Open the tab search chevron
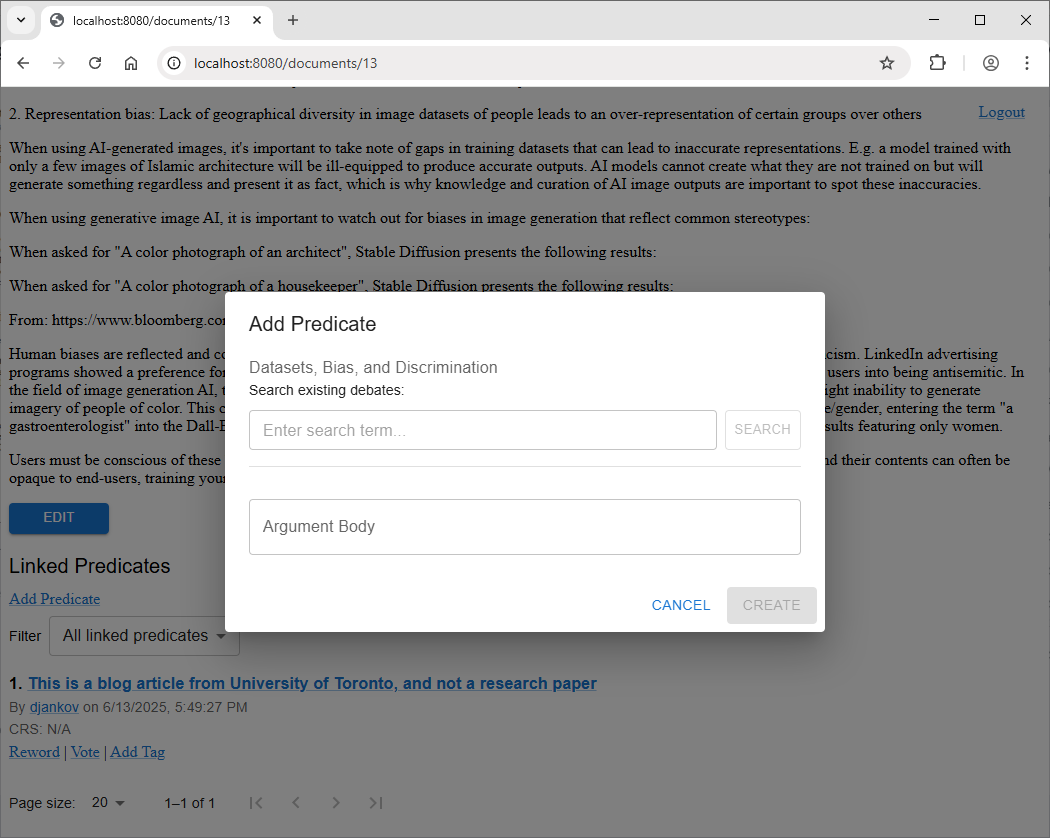The image size is (1050, 838). 21,20
